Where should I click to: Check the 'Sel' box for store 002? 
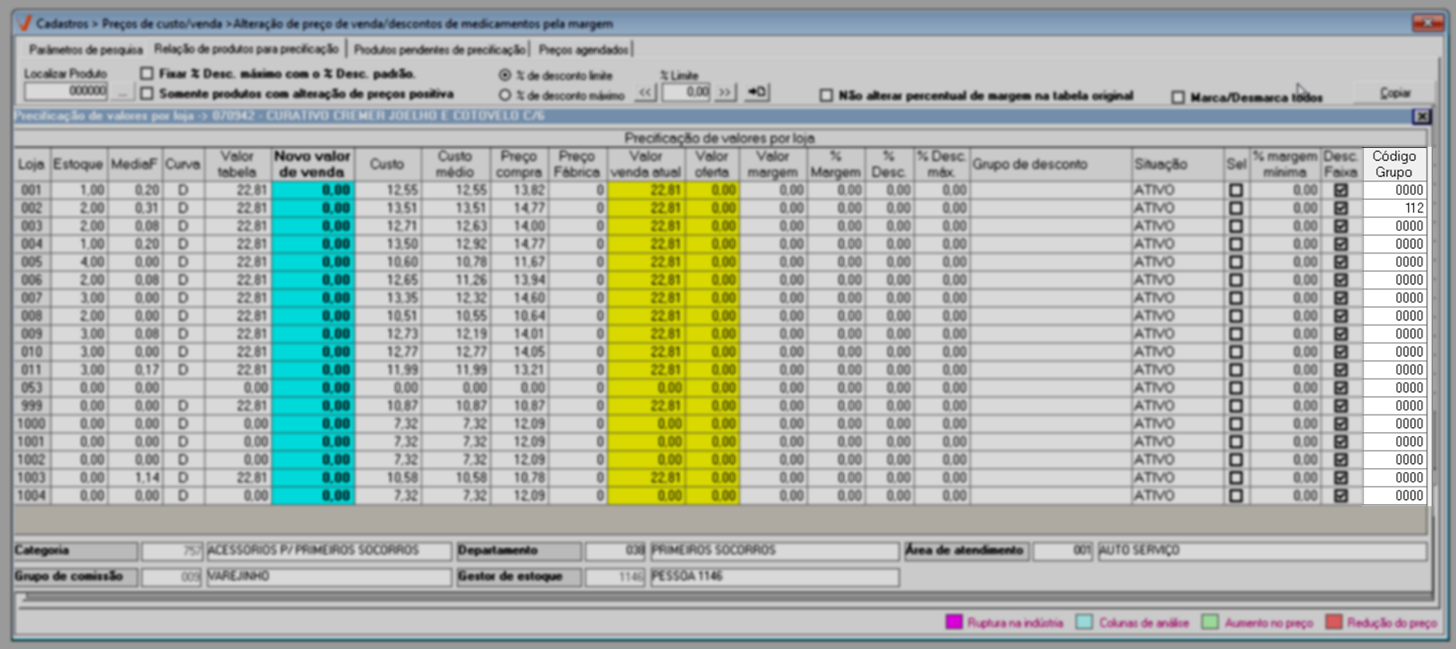[1236, 208]
